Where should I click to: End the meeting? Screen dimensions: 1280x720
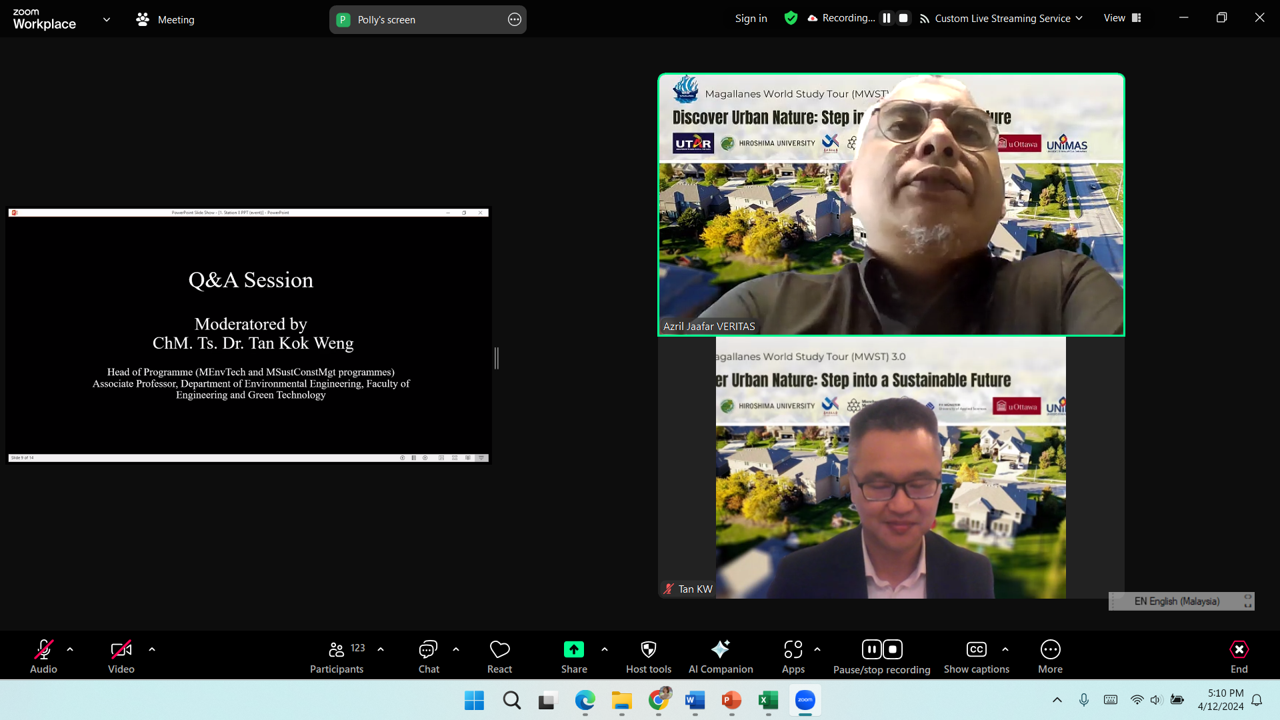pos(1239,656)
